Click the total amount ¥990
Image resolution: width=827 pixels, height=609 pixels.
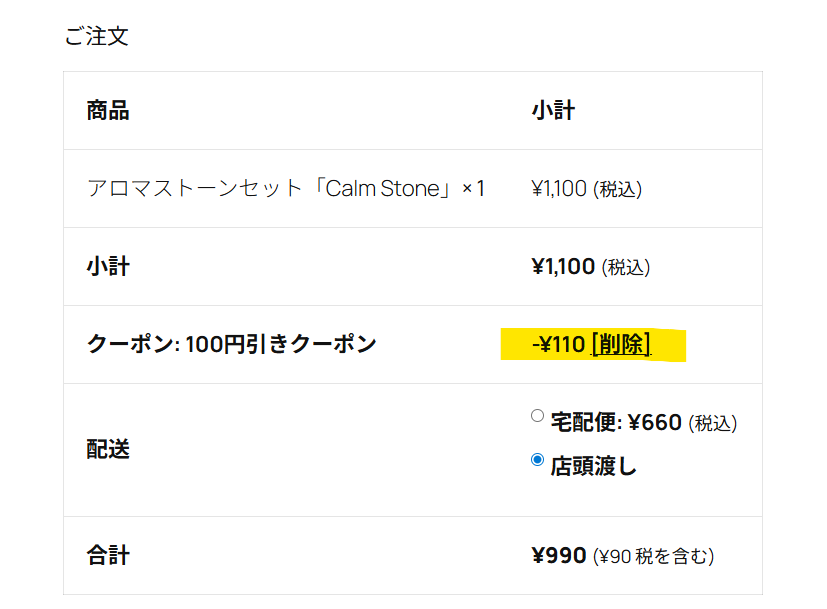point(559,556)
